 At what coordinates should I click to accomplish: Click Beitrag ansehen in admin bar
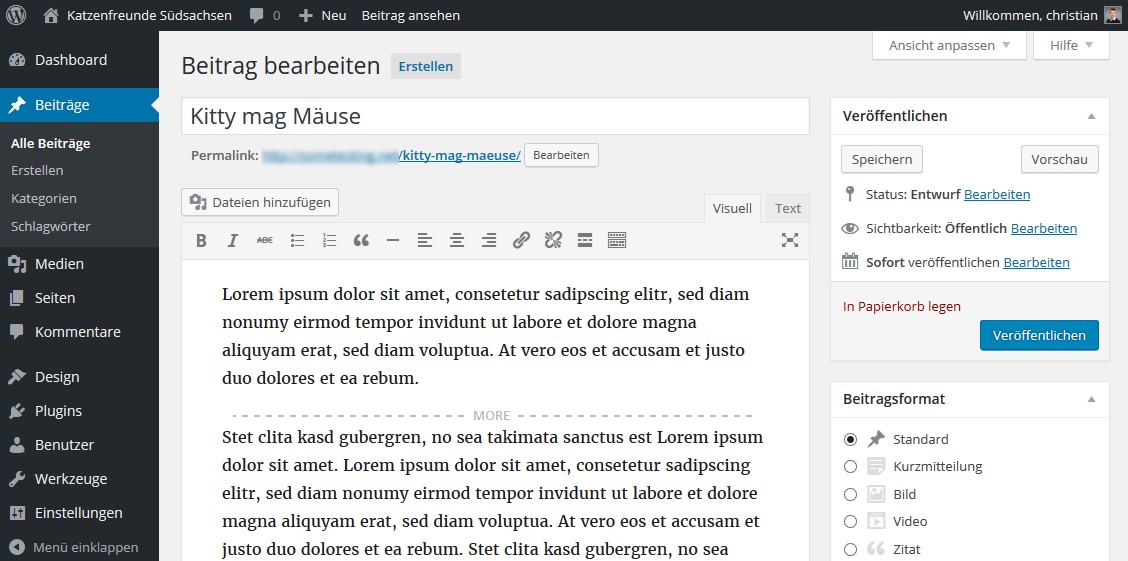point(411,15)
